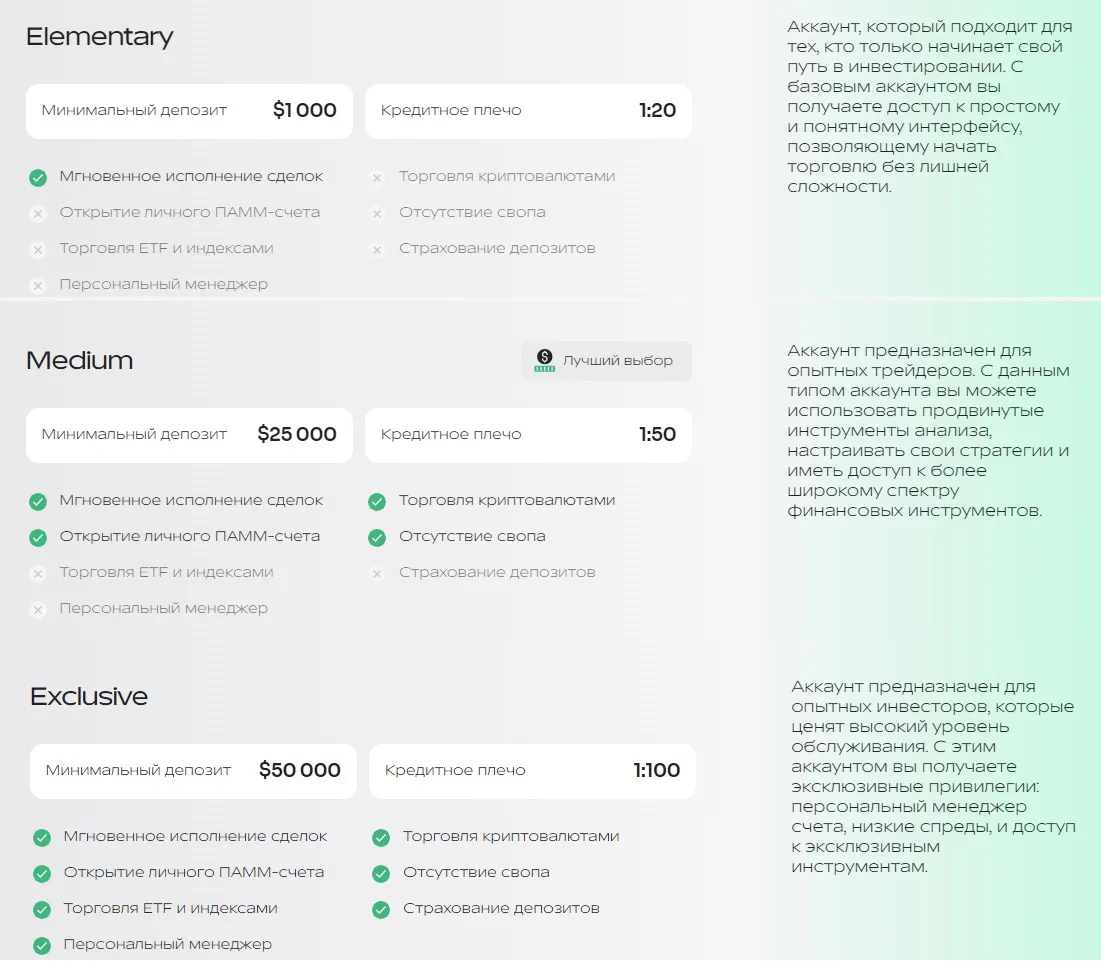Click the Medium Кредитное плечо 1:50 card
Image resolution: width=1101 pixels, height=965 pixels.
[x=529, y=435]
